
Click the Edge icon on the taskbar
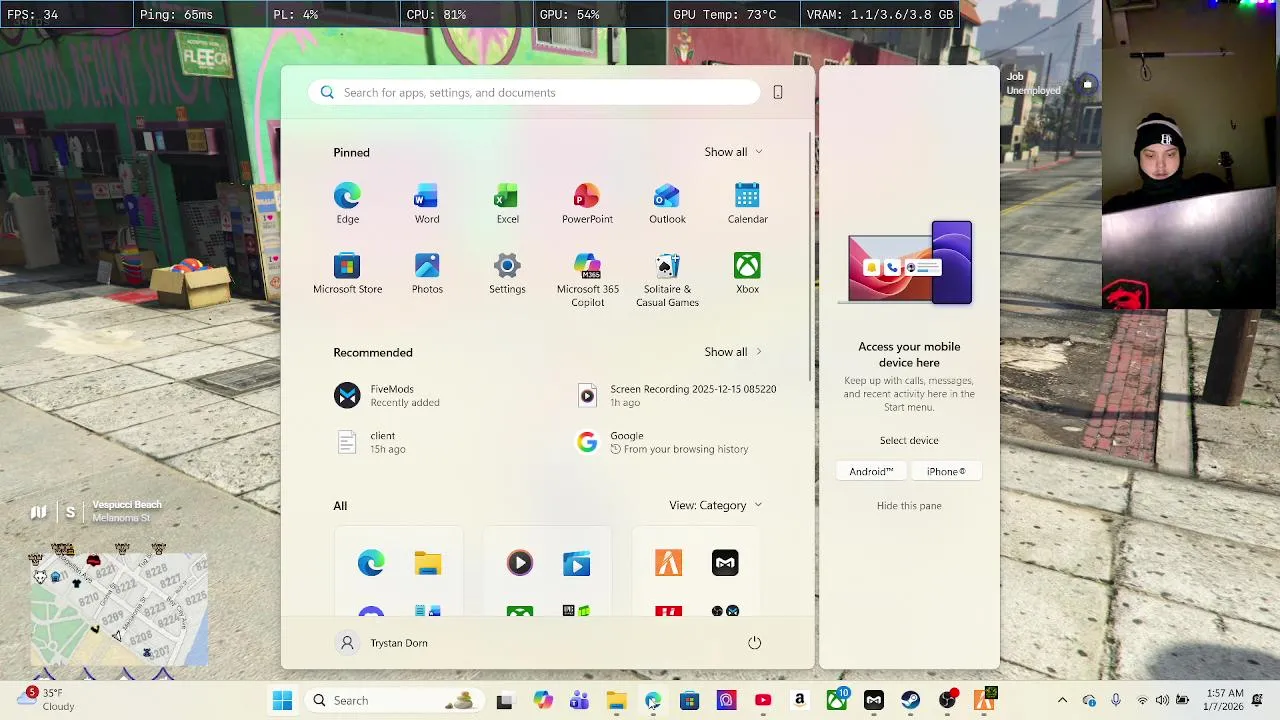(653, 701)
